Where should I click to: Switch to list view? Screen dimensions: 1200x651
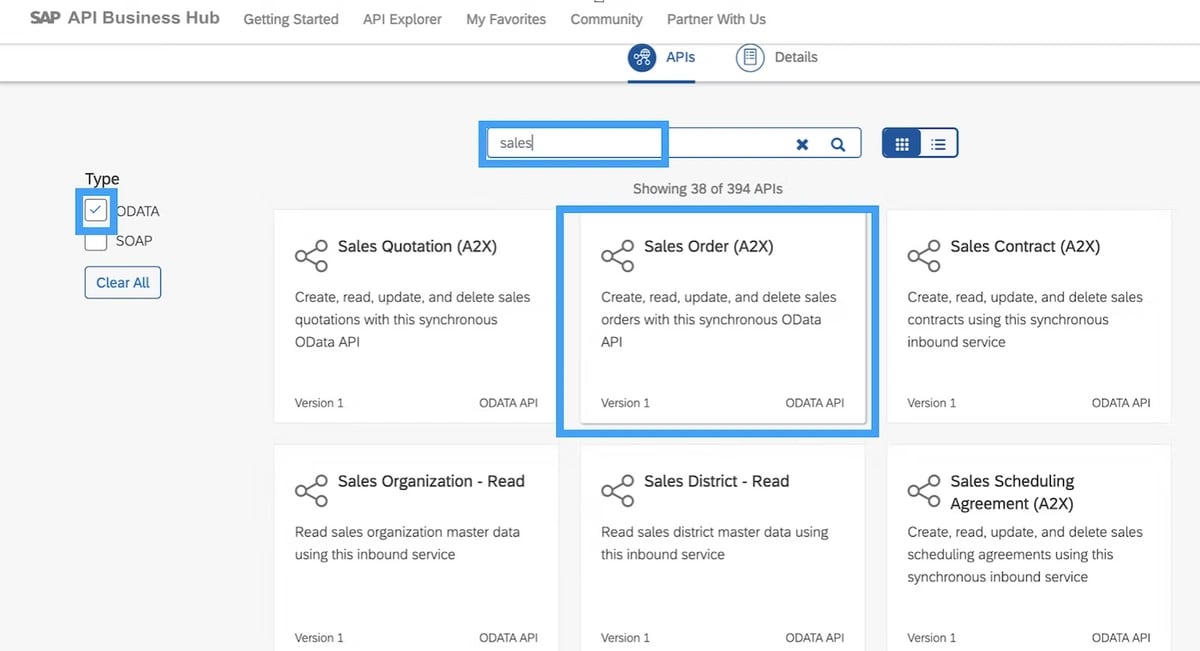click(x=939, y=144)
